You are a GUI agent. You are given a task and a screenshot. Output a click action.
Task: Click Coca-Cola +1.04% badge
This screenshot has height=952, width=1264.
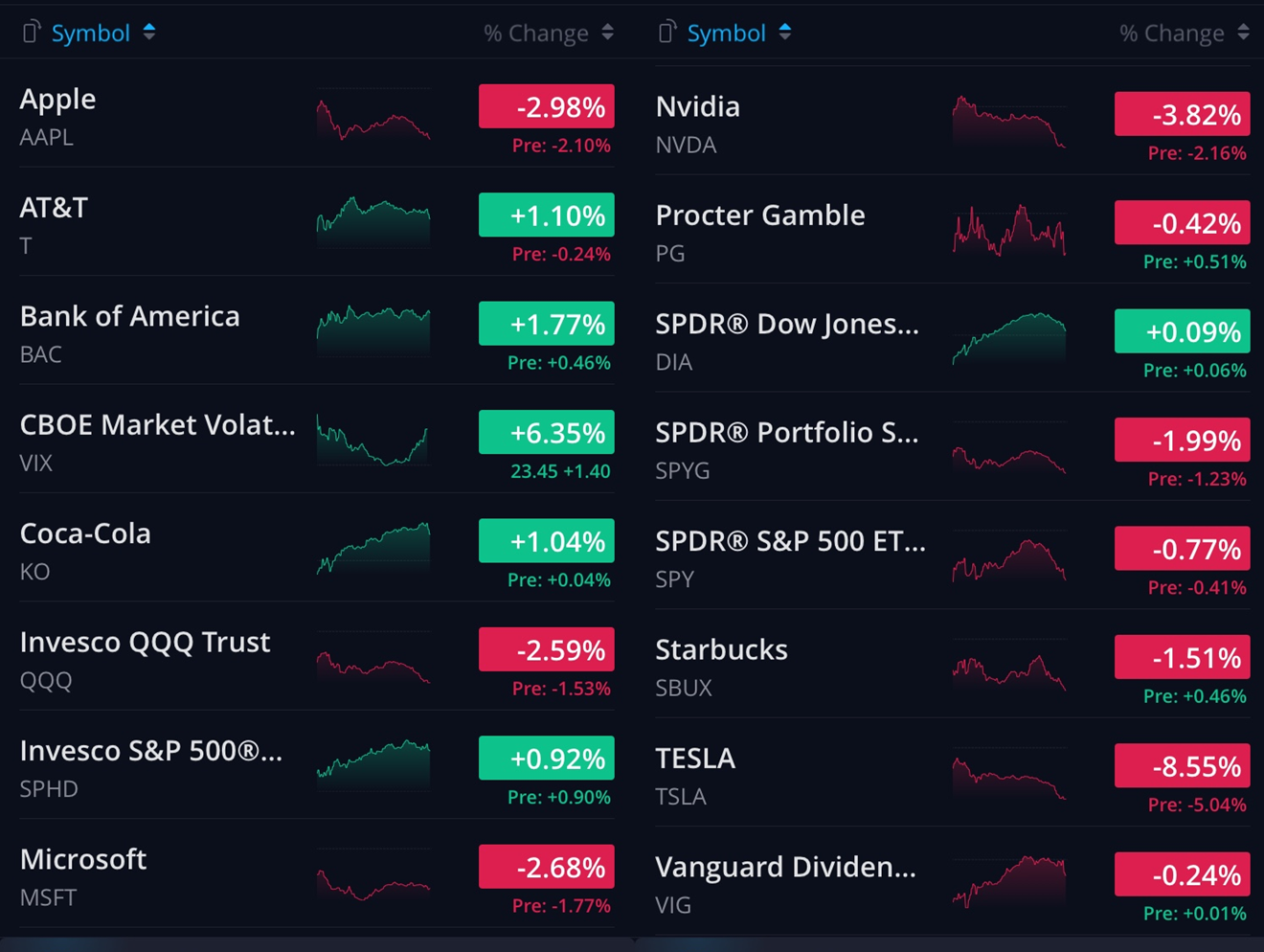click(547, 541)
